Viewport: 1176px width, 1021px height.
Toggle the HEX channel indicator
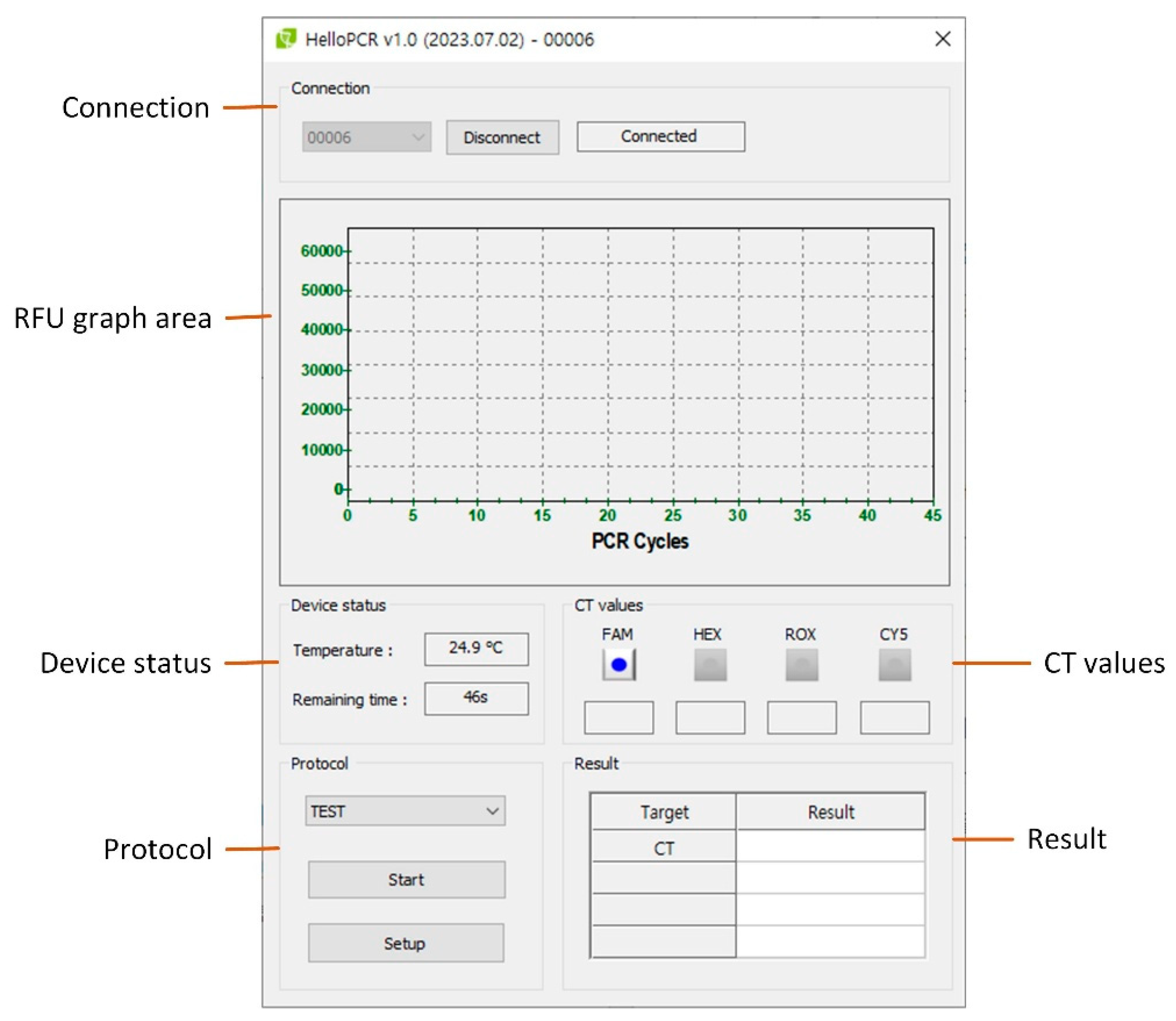(710, 664)
